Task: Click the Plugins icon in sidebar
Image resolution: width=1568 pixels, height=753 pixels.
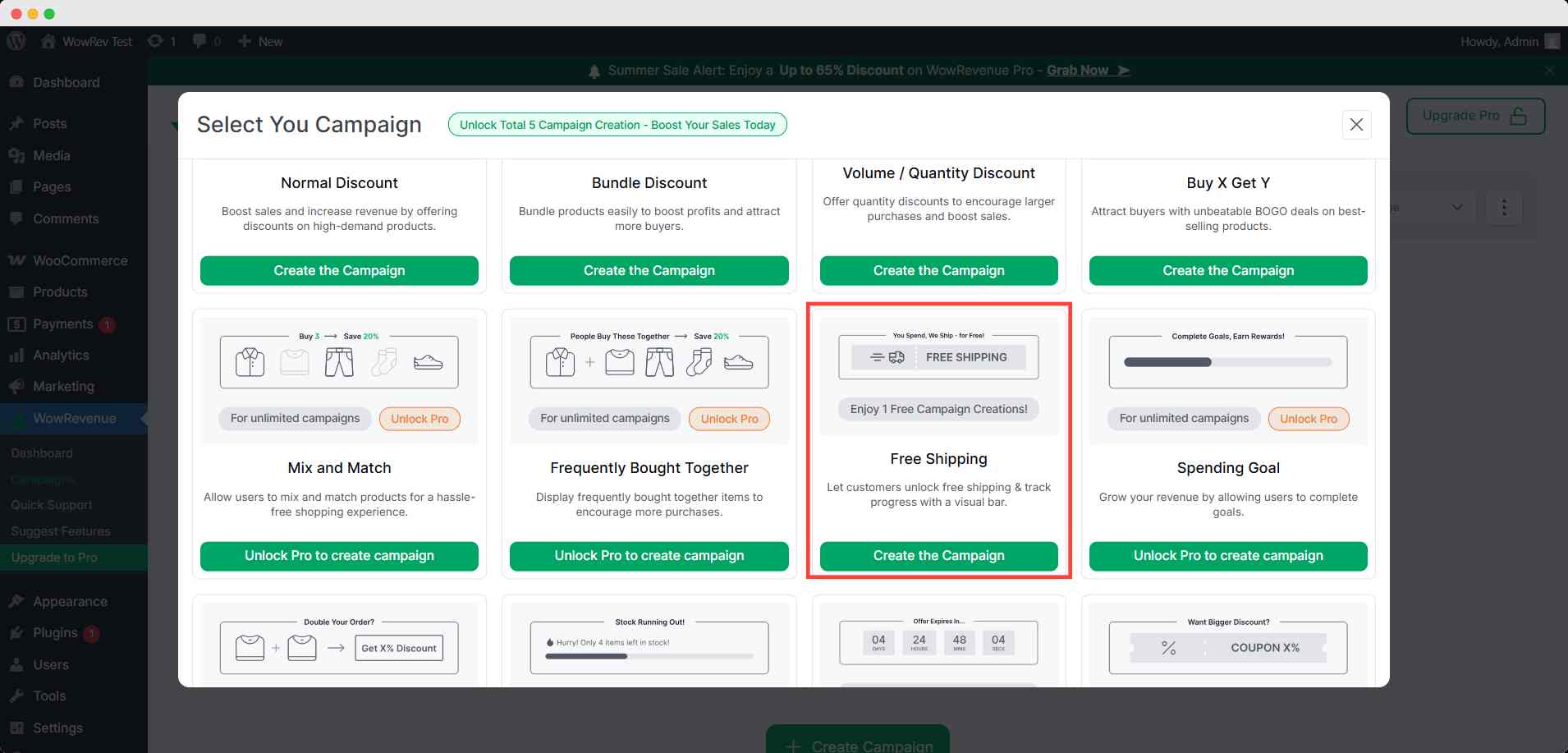Action: tap(16, 632)
